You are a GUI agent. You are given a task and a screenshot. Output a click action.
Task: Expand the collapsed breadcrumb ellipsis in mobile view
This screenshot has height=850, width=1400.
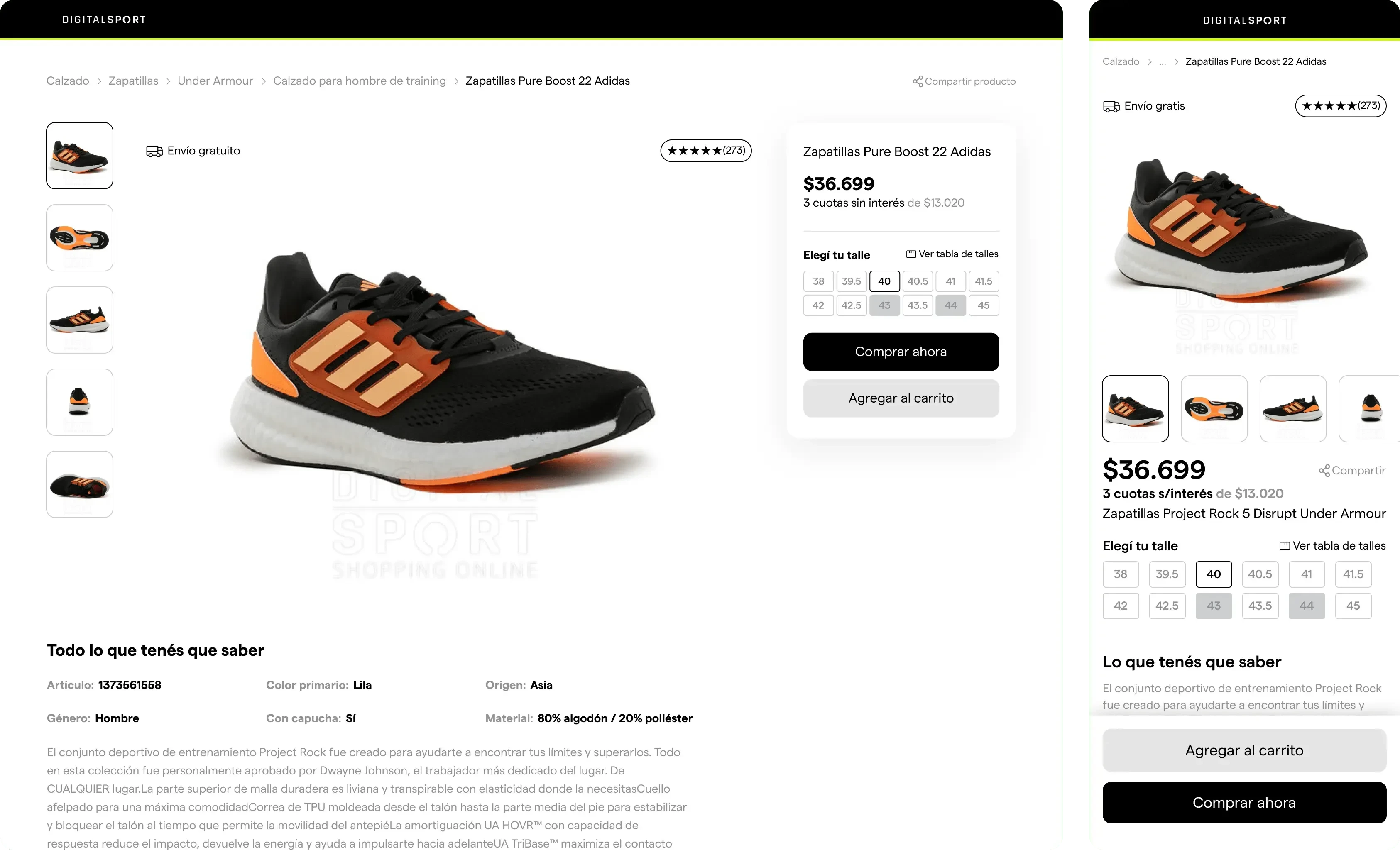(x=1163, y=62)
